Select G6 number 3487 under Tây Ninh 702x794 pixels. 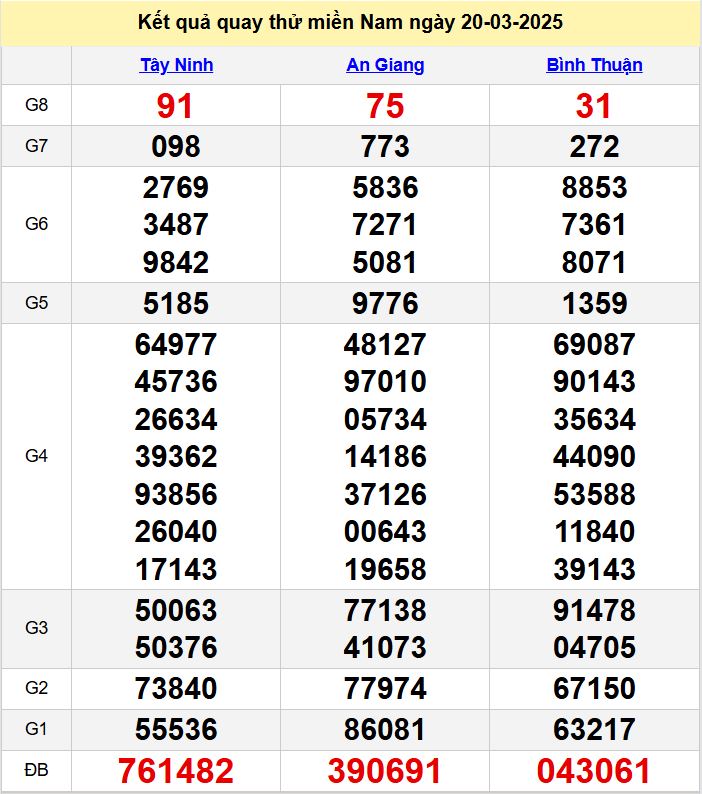[x=176, y=224]
